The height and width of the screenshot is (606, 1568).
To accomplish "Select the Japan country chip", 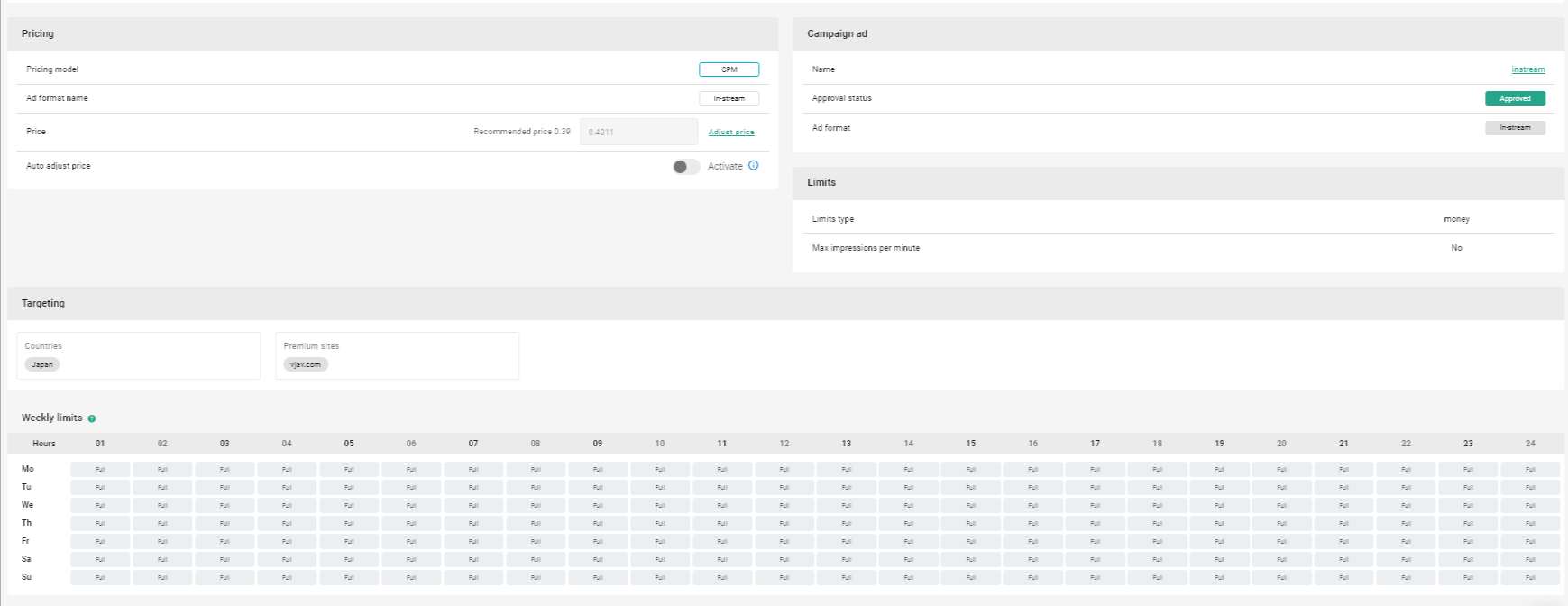I will [42, 364].
